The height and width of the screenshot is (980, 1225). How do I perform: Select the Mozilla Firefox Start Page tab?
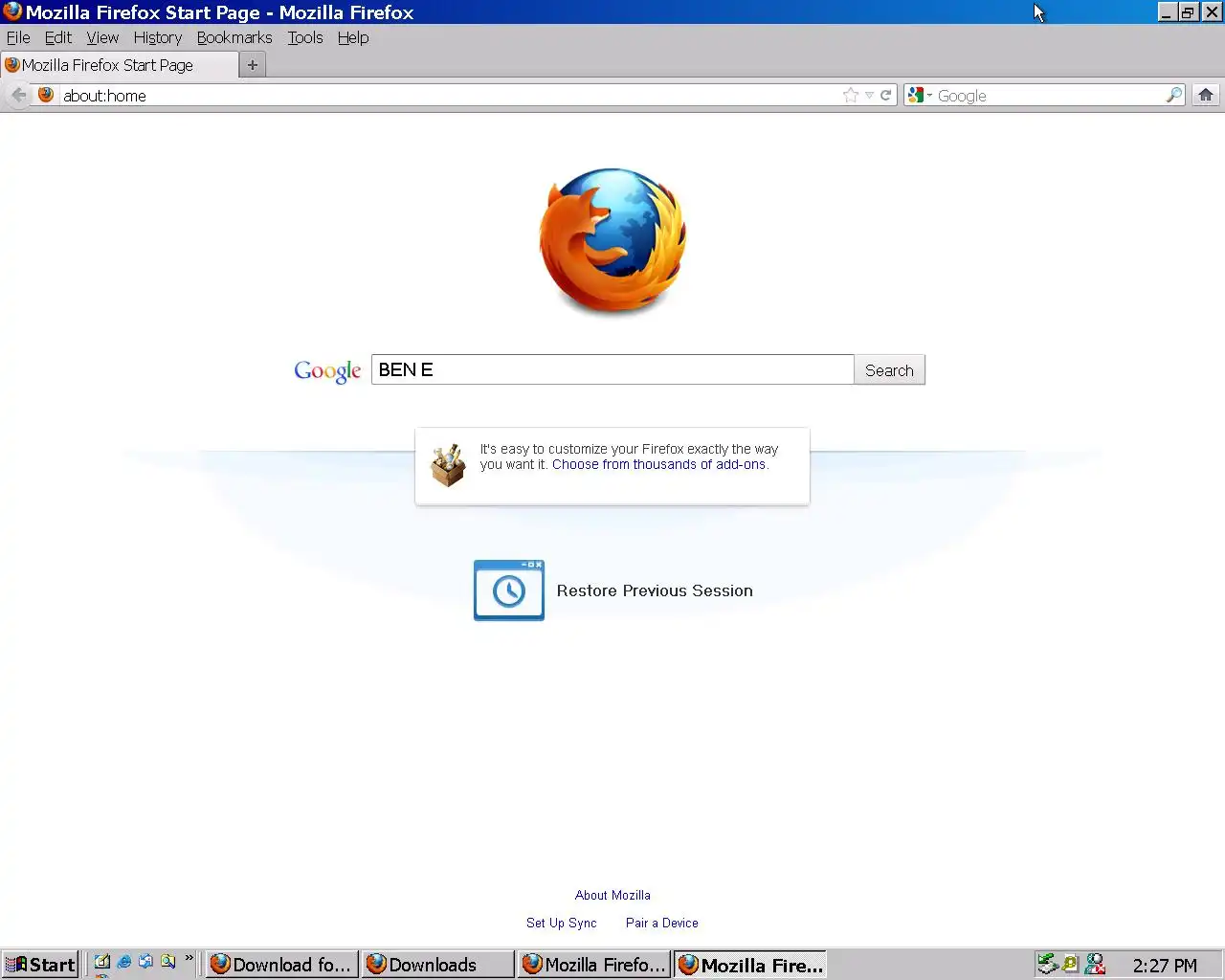[120, 65]
